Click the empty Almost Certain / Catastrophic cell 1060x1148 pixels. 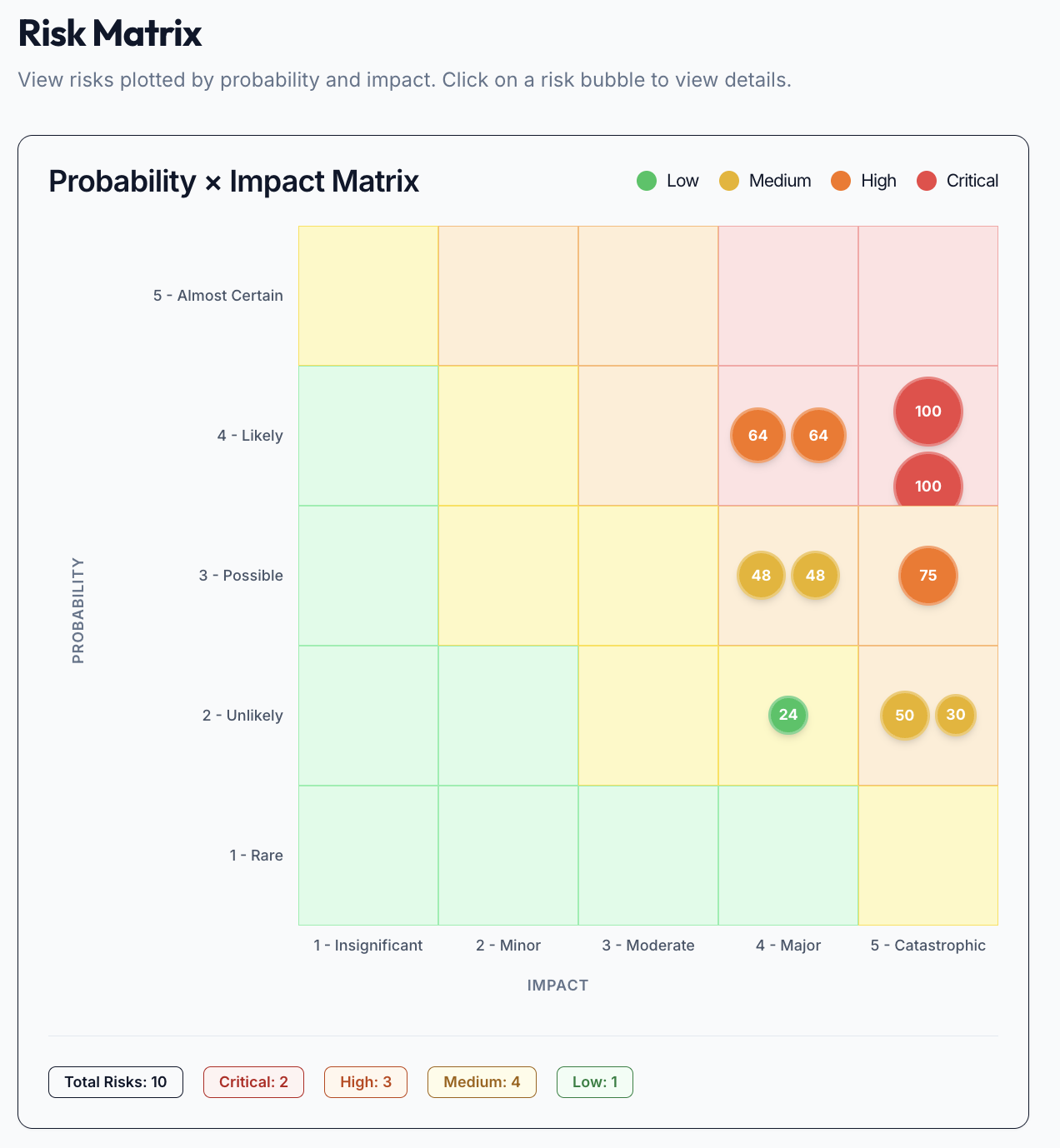tap(927, 296)
